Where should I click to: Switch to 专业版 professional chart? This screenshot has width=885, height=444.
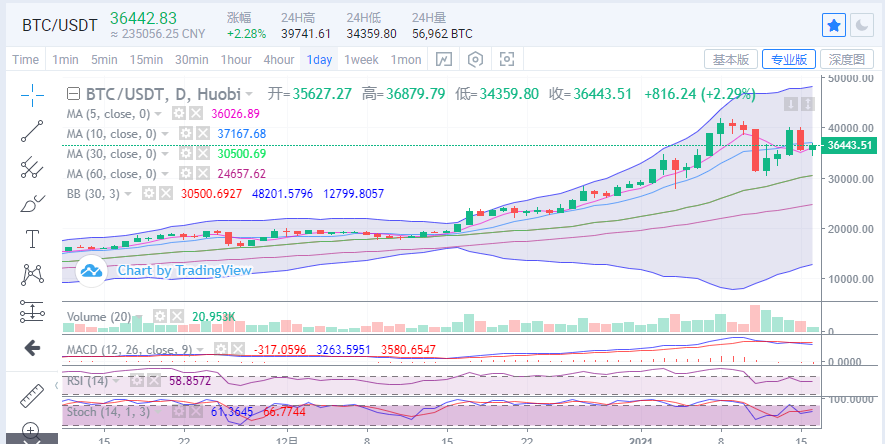pos(789,59)
